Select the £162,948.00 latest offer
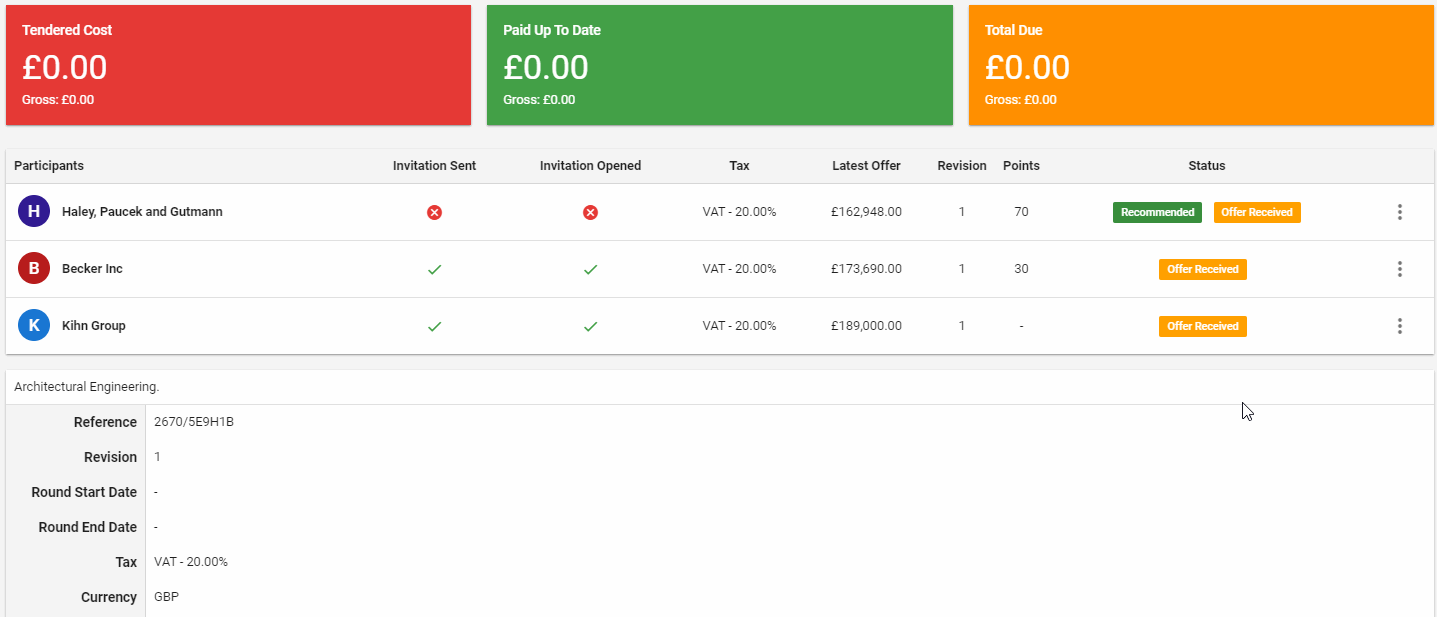The image size is (1437, 617). pyautogui.click(x=866, y=212)
